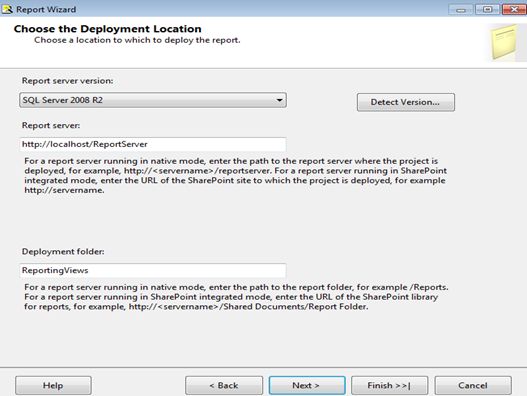Cancel the Report Wizard
This screenshot has height=396, width=527.
(x=473, y=385)
